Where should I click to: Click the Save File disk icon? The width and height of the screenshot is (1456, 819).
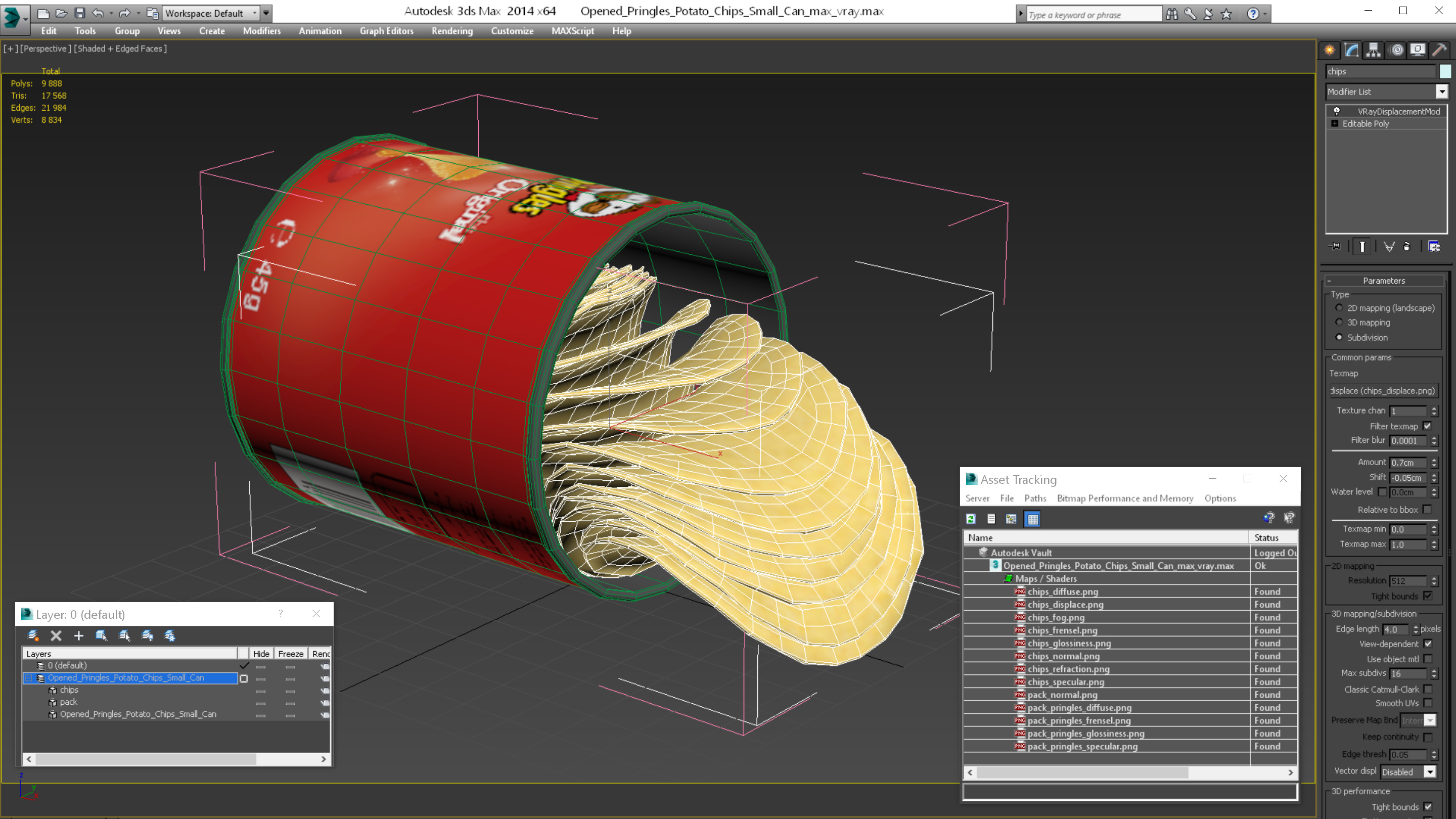[80, 13]
